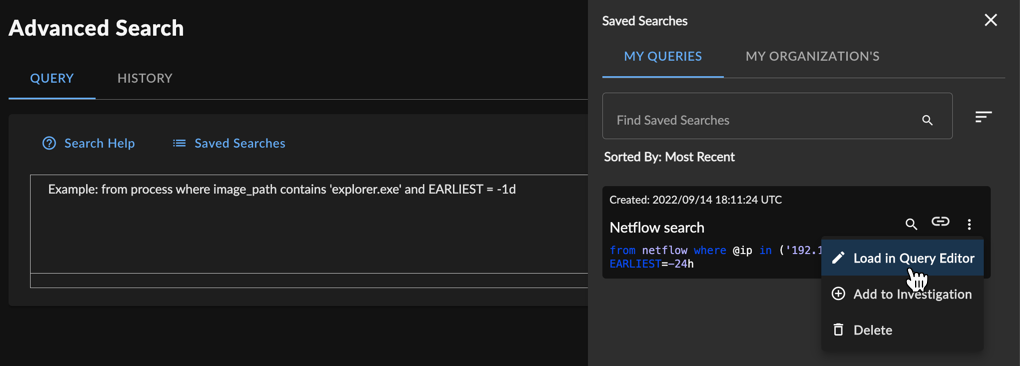Click into the query editor text area
Image resolution: width=1020 pixels, height=366 pixels.
309,224
